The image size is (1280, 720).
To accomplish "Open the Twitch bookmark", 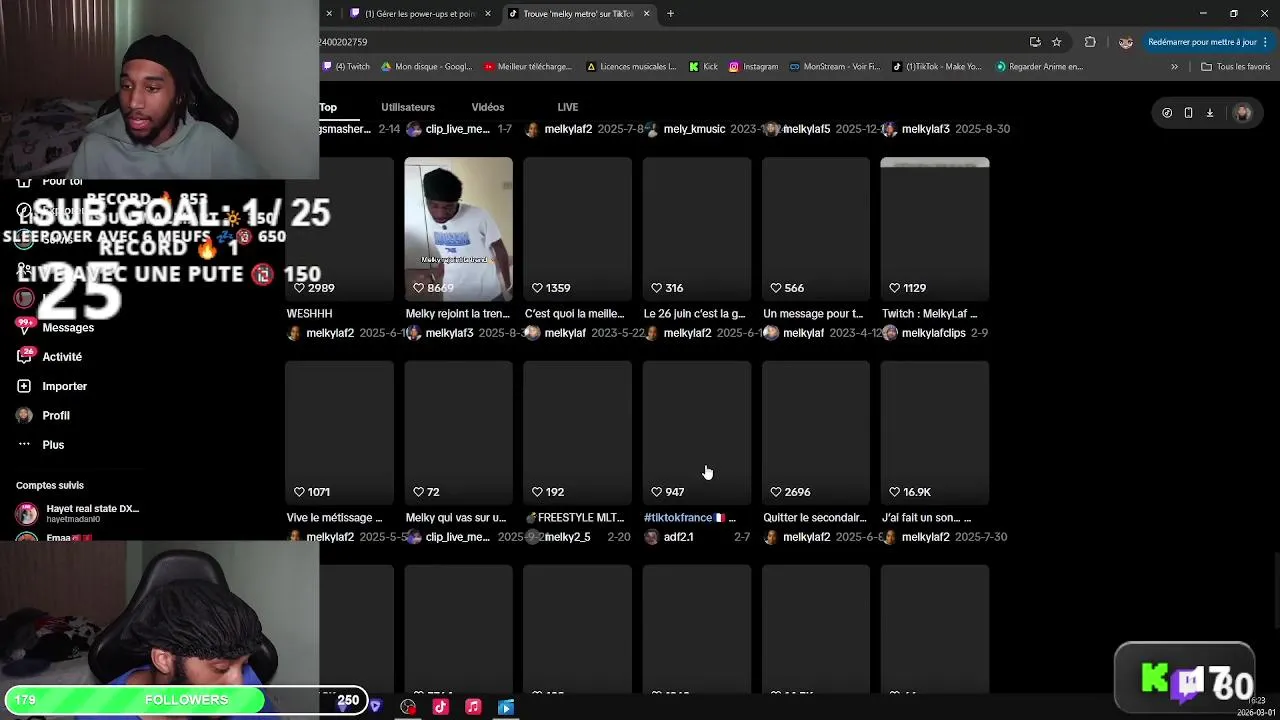I will (346, 67).
